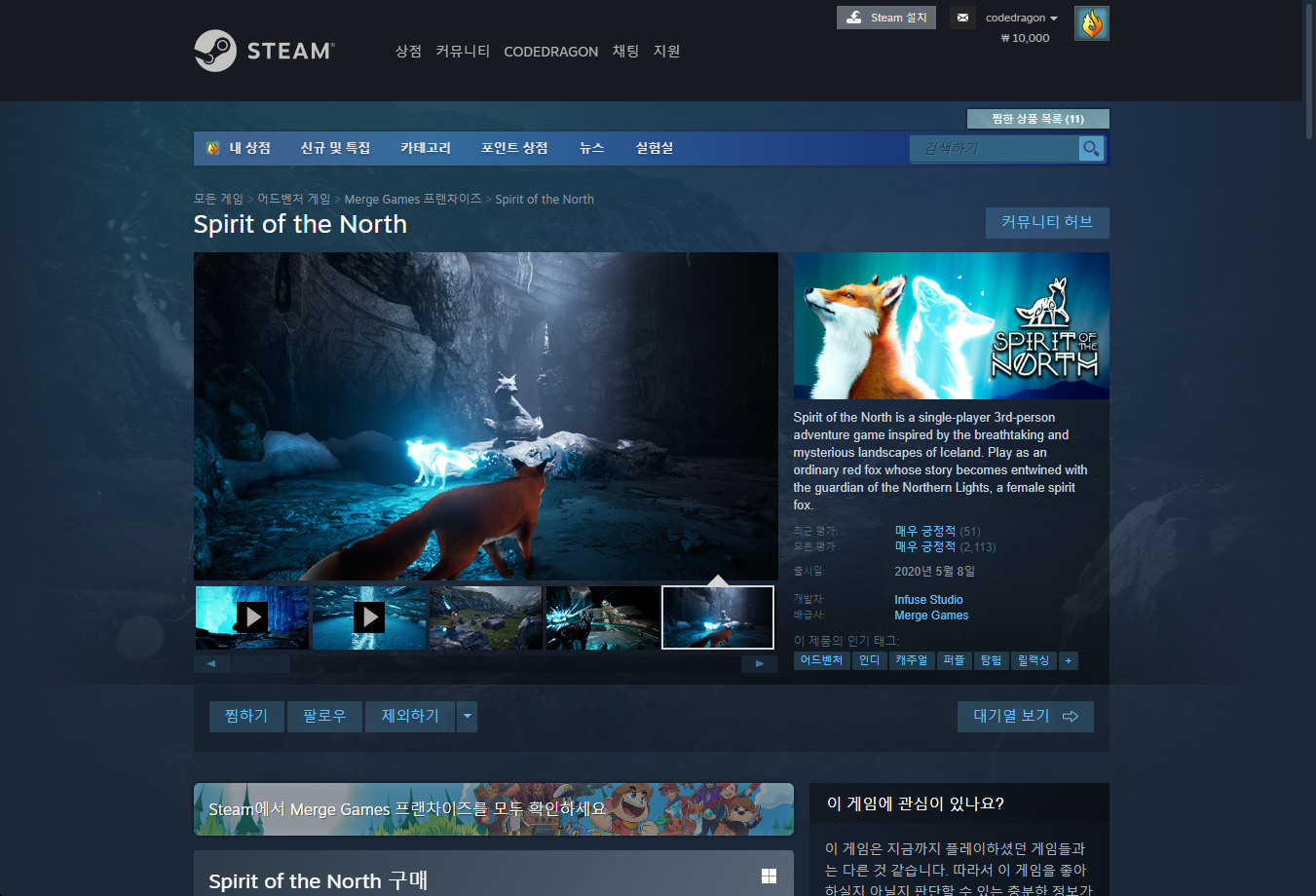Click the Steam logo in header

click(264, 51)
